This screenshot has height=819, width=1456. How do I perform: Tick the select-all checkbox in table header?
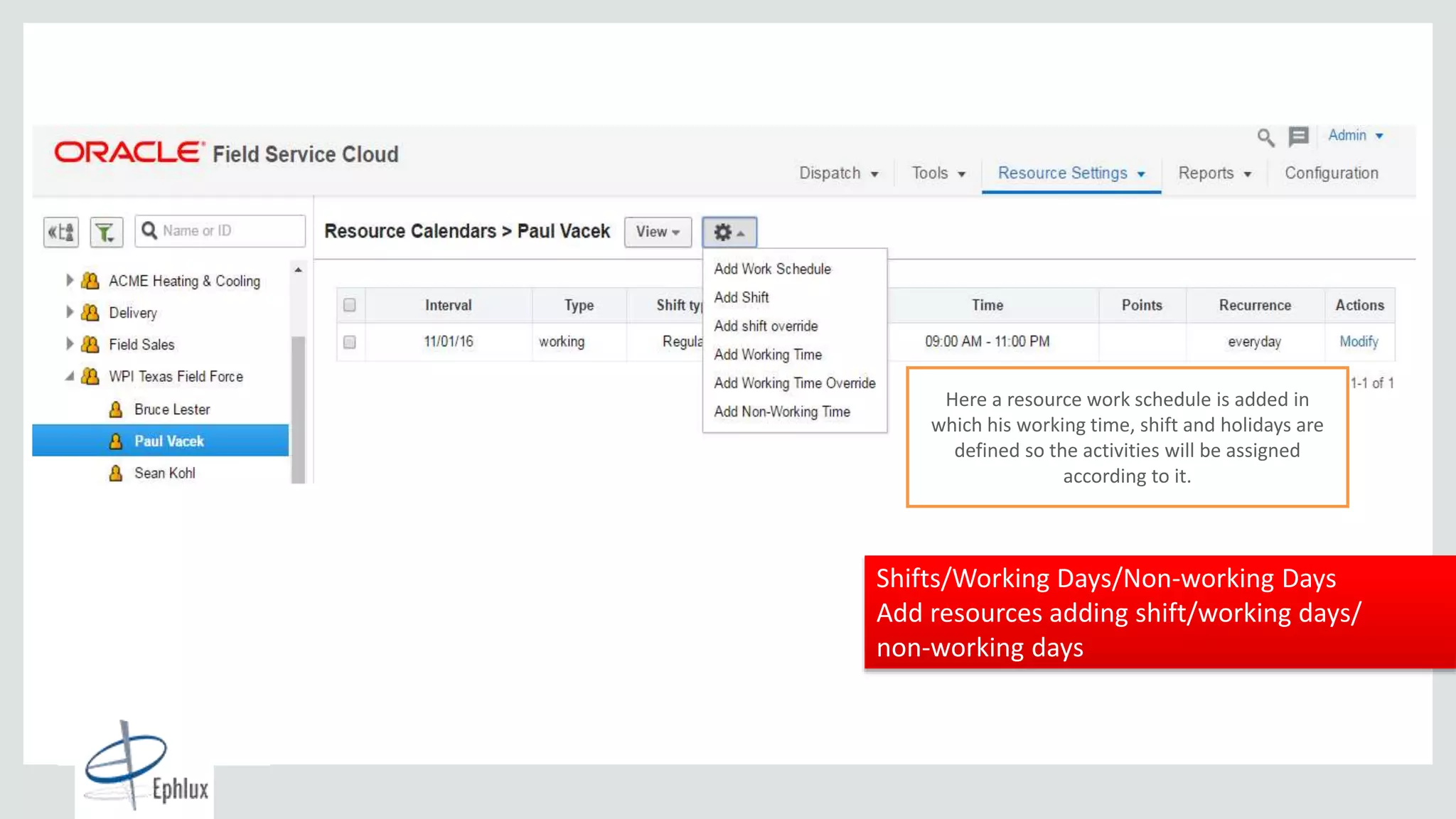(x=349, y=305)
